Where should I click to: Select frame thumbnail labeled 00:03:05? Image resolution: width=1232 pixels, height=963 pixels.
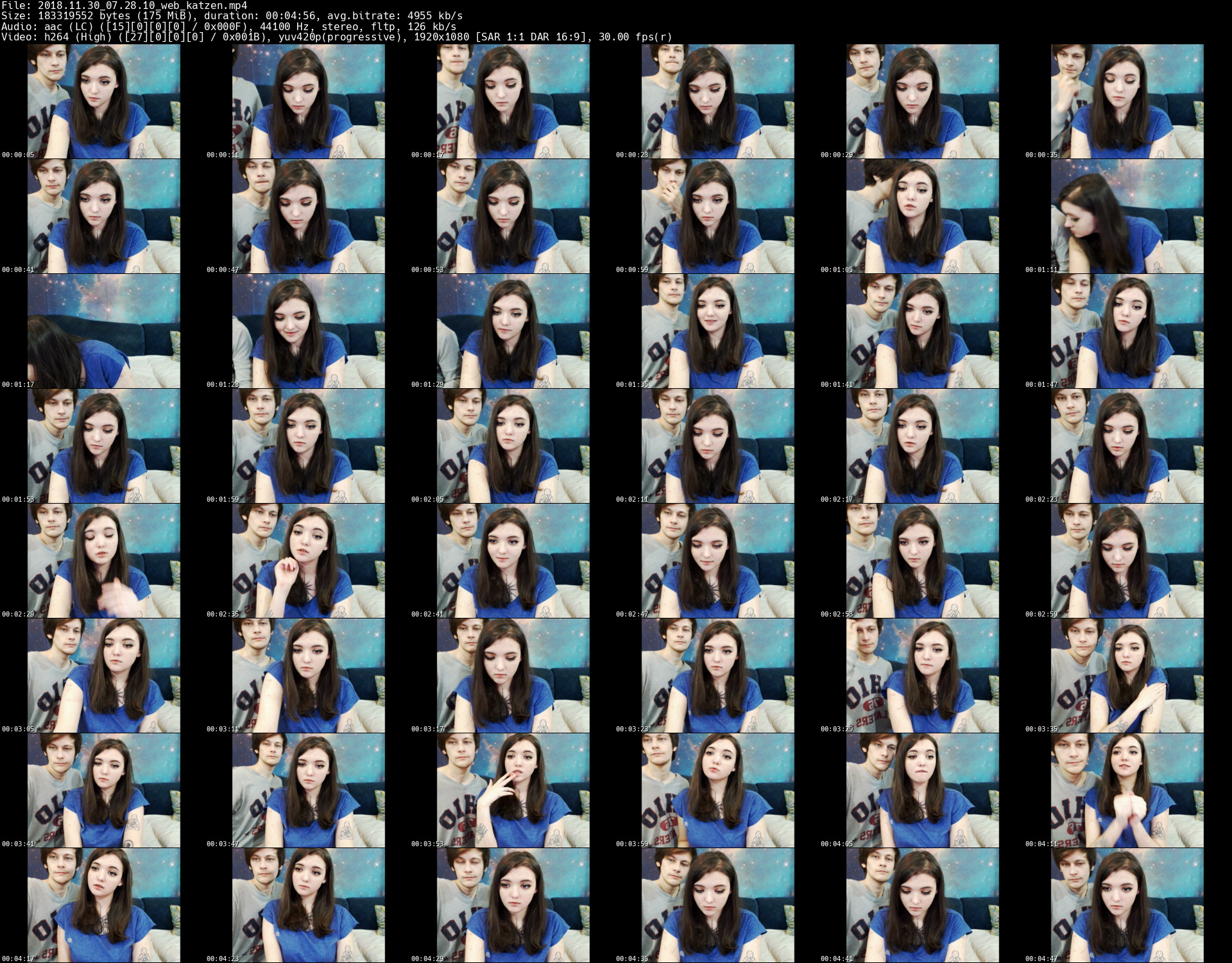coord(103,676)
